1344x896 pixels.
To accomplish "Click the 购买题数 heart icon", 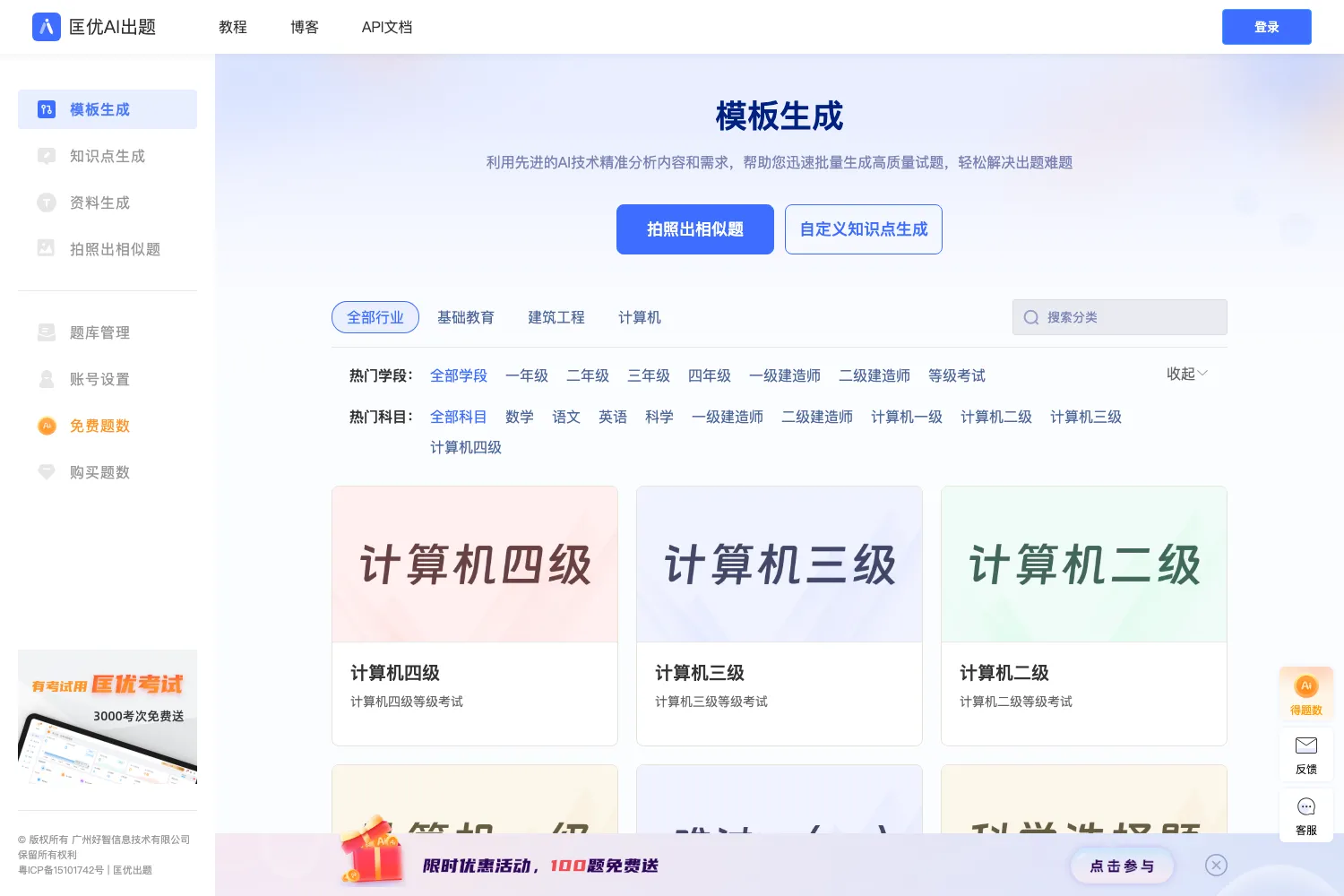I will [47, 472].
